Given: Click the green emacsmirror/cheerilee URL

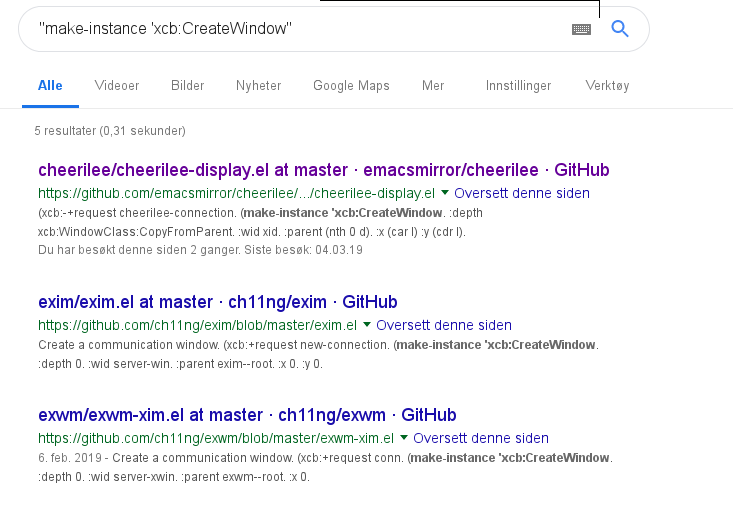Looking at the screenshot, I should [237, 193].
